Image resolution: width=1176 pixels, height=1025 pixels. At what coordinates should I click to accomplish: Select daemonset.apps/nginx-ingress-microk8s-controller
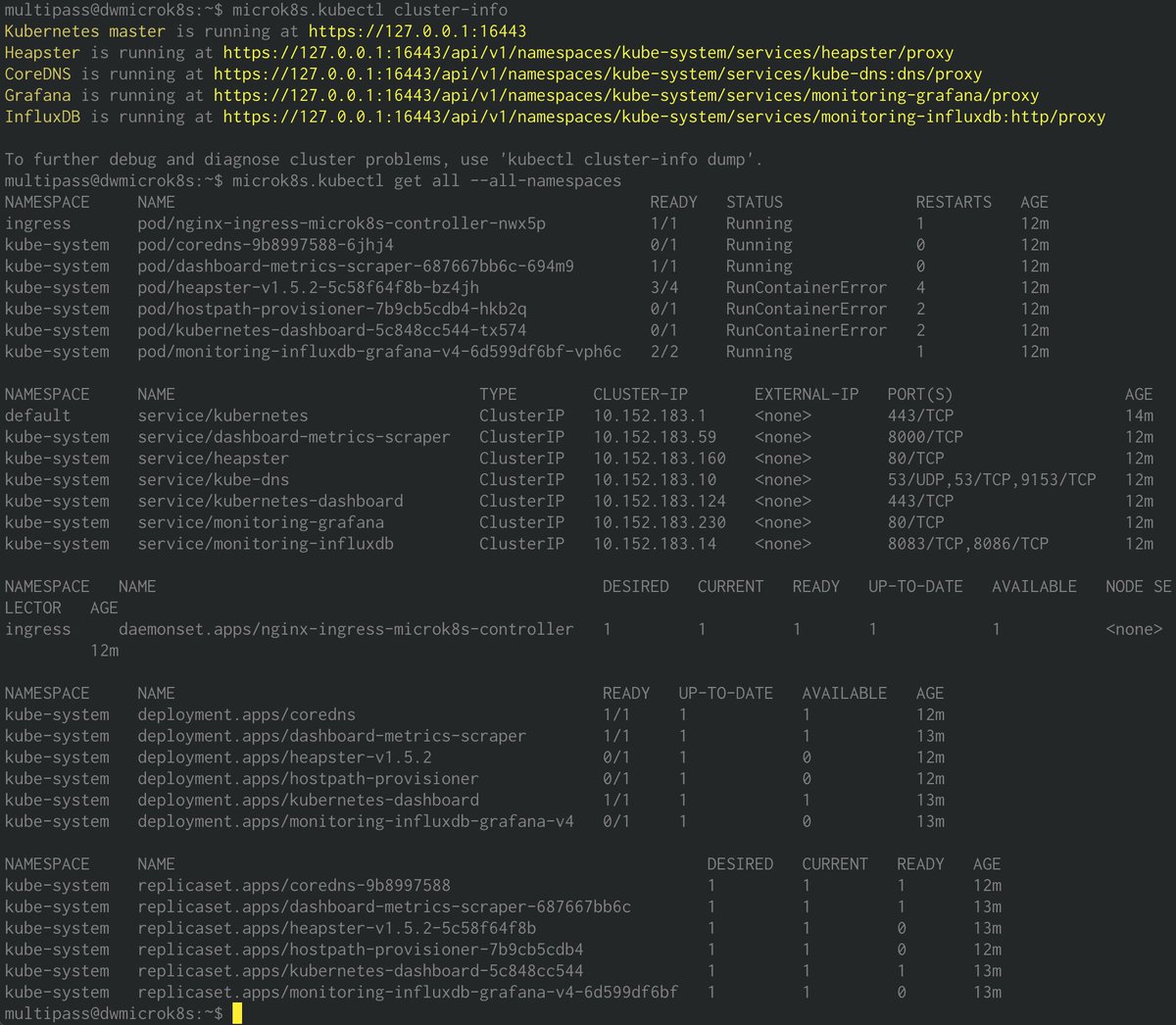click(x=346, y=629)
